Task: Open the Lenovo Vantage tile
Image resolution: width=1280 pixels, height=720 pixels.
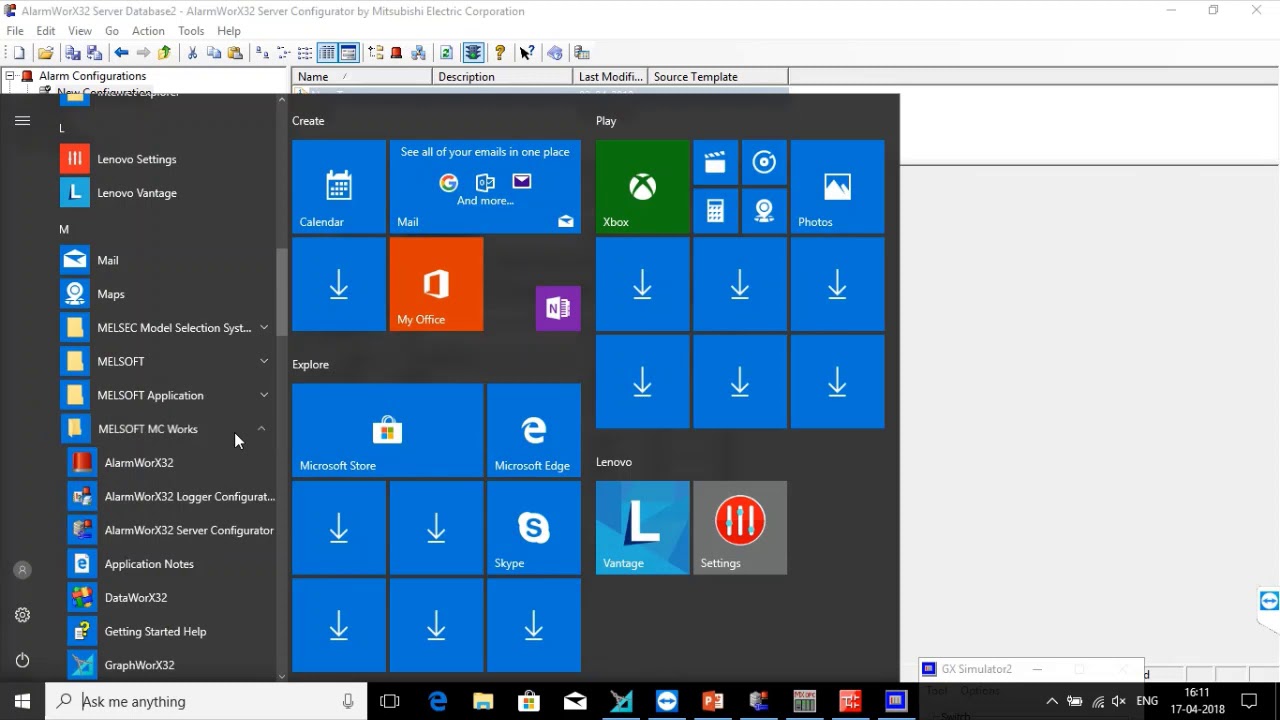Action: (643, 528)
